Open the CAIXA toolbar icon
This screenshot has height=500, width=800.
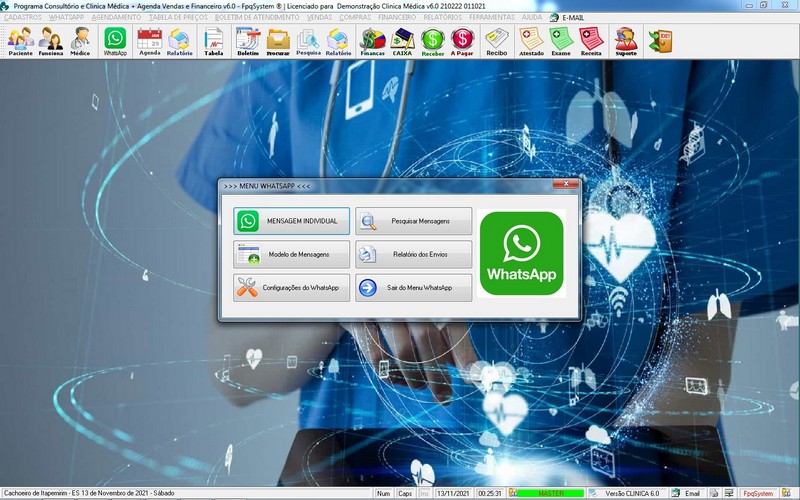coord(402,42)
